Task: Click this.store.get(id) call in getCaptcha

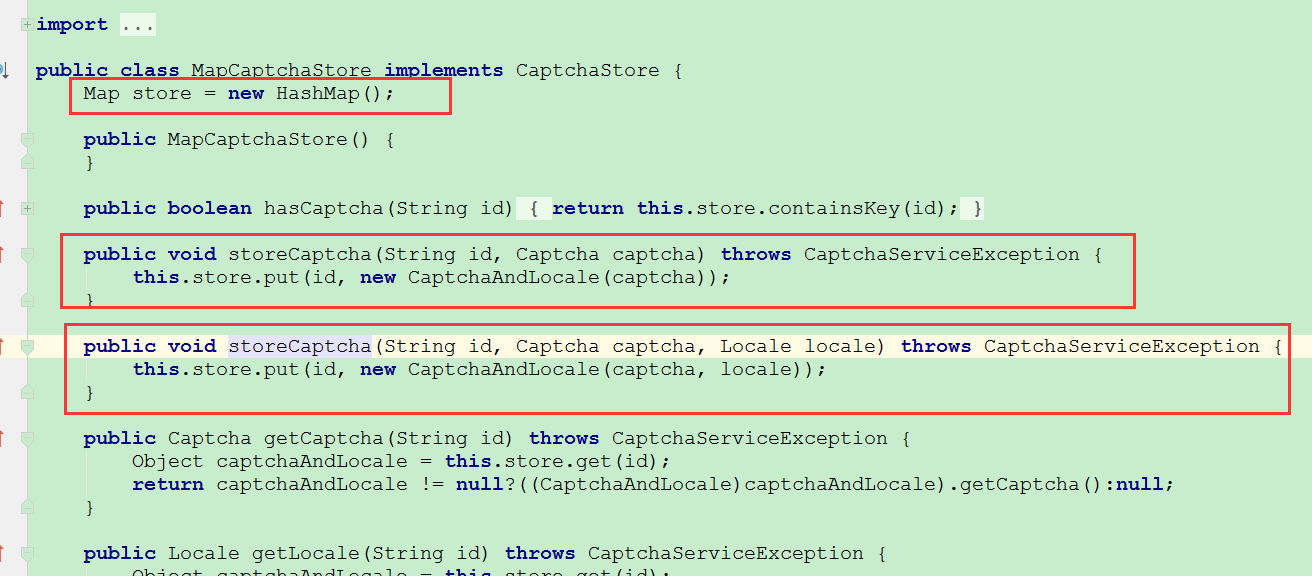Action: tap(552, 461)
